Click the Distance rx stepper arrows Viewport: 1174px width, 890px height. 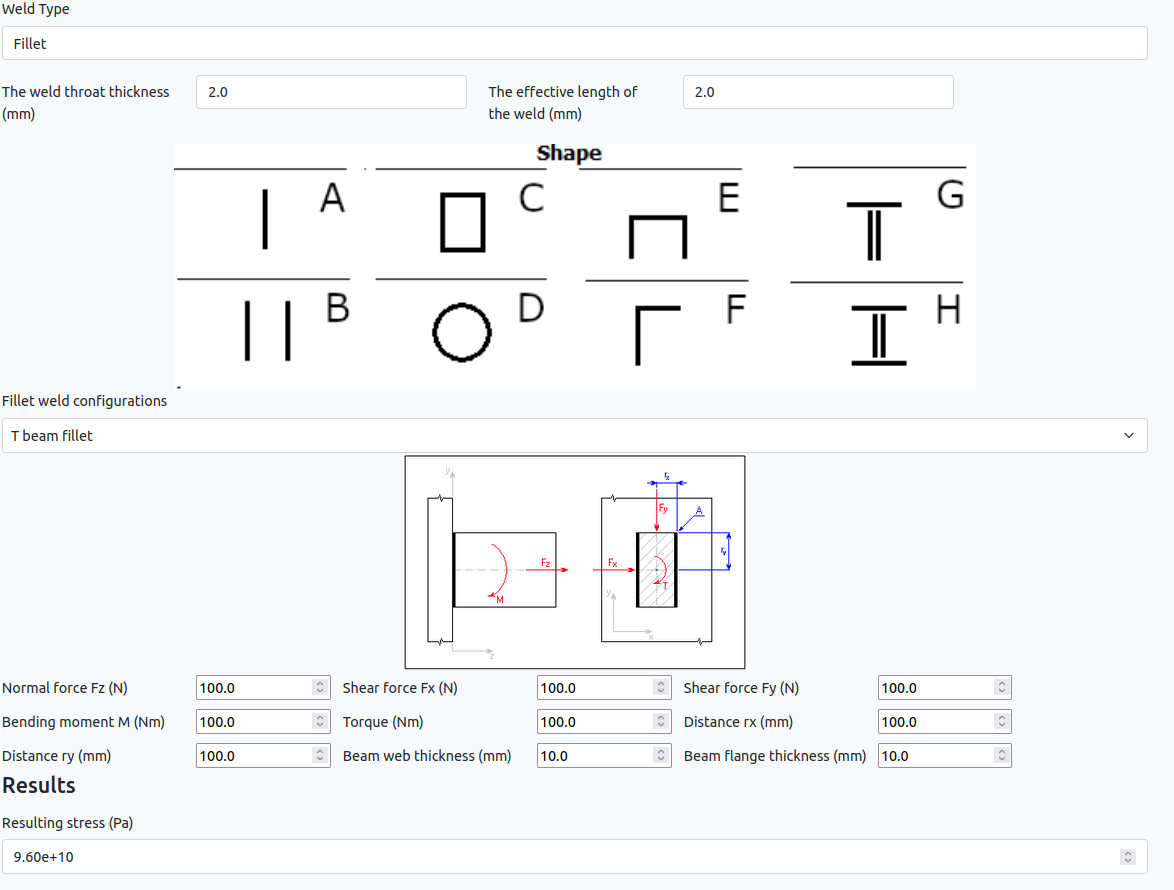tap(1002, 722)
